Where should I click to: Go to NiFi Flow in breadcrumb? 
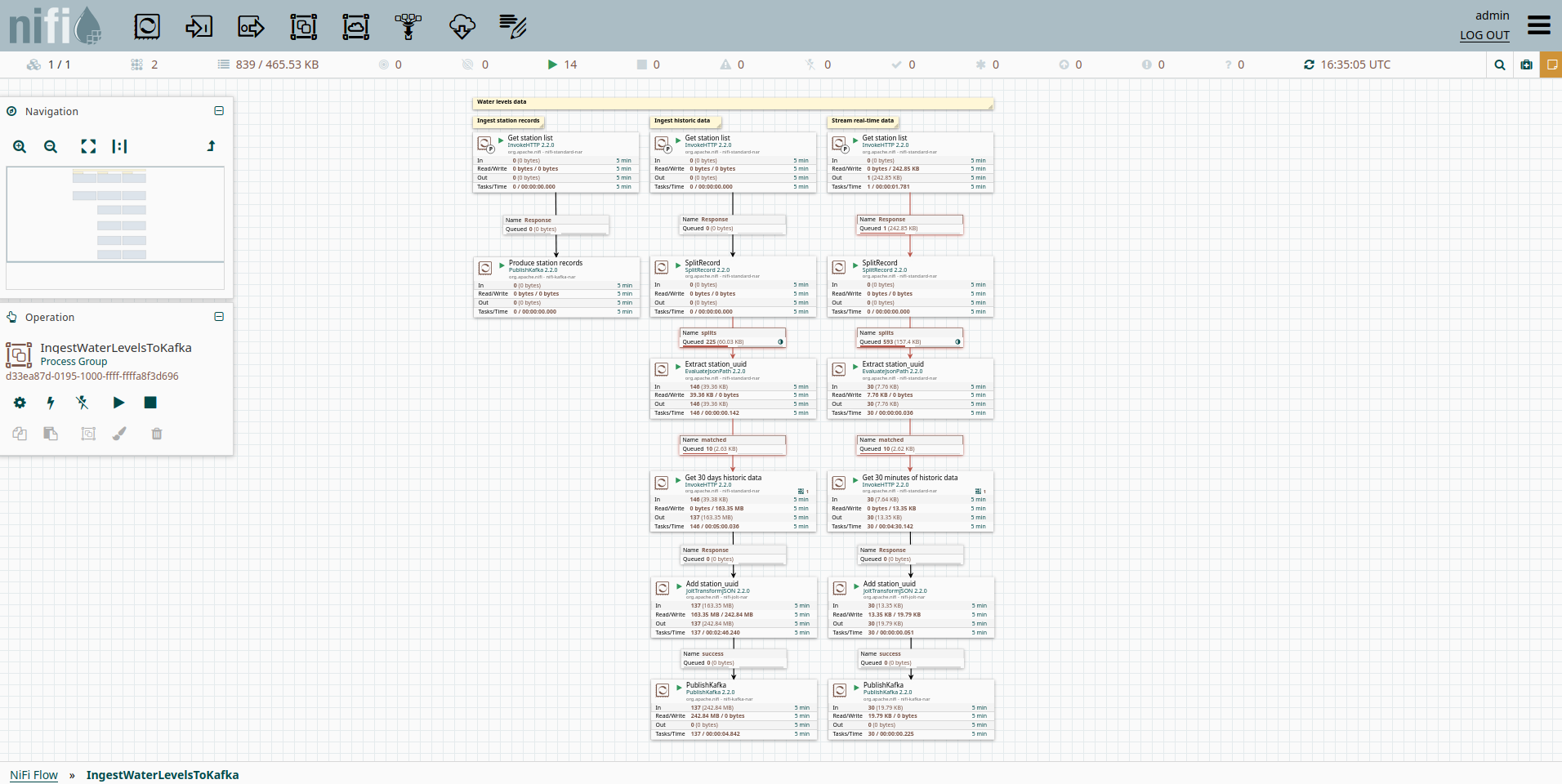click(33, 775)
